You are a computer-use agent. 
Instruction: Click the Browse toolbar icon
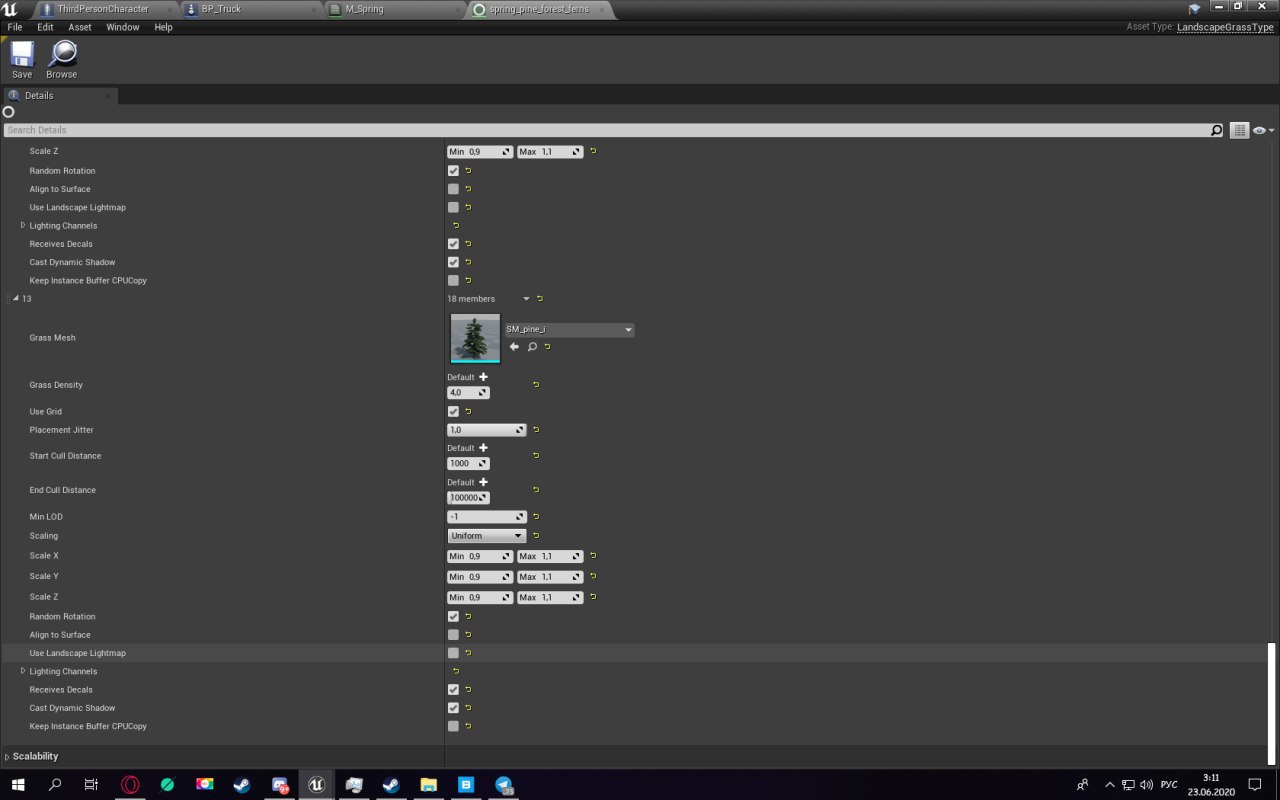(x=61, y=59)
